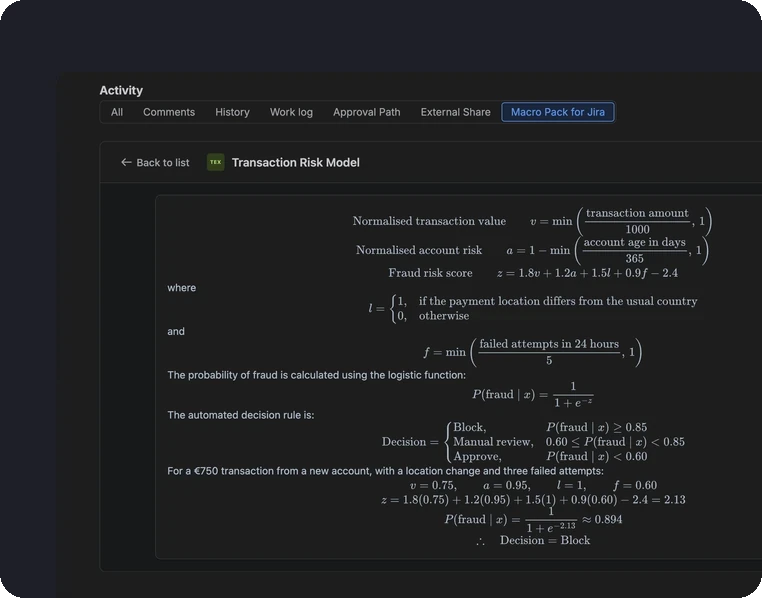762x598 pixels.
Task: Click the 'if the payment location differs' condition
Action: (558, 301)
